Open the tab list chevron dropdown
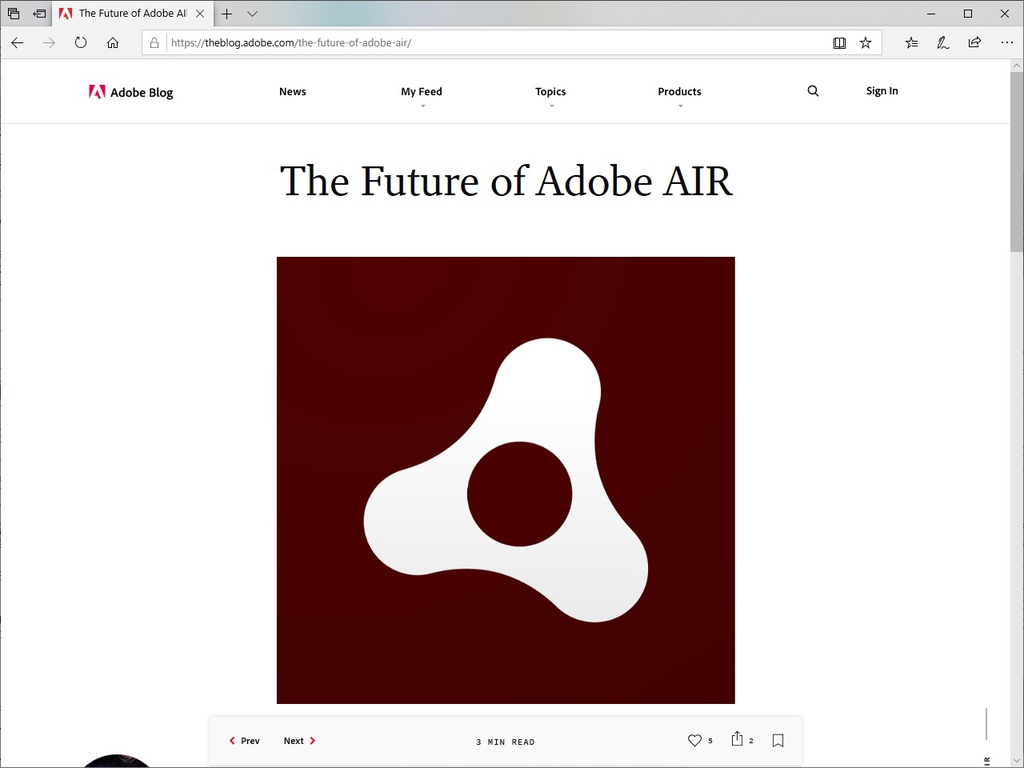Screen dimensions: 1024x768 click(x=251, y=14)
